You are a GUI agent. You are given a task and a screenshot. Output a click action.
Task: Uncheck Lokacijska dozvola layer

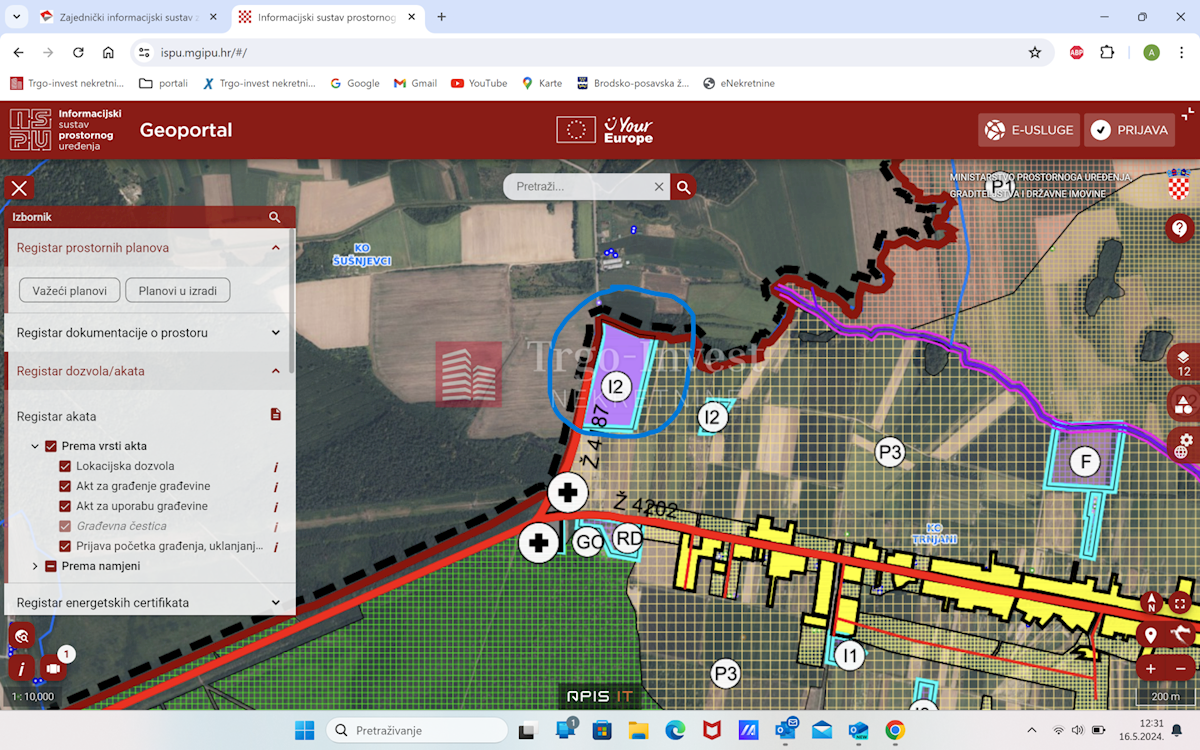(x=65, y=466)
